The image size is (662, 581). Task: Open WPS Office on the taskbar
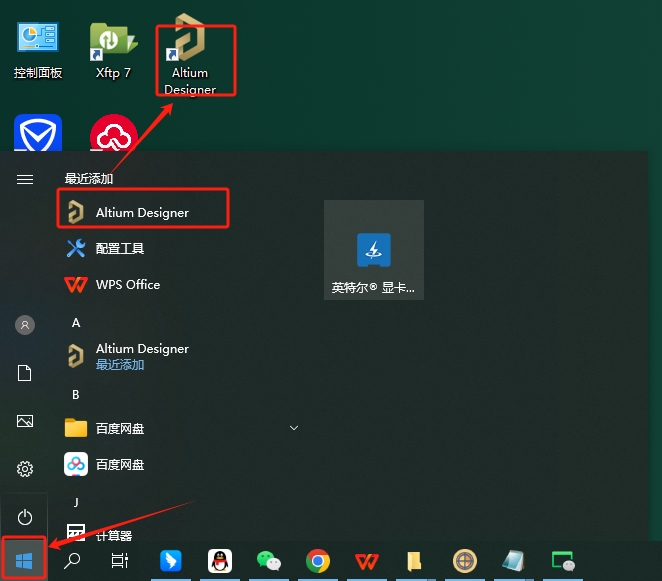(x=366, y=561)
